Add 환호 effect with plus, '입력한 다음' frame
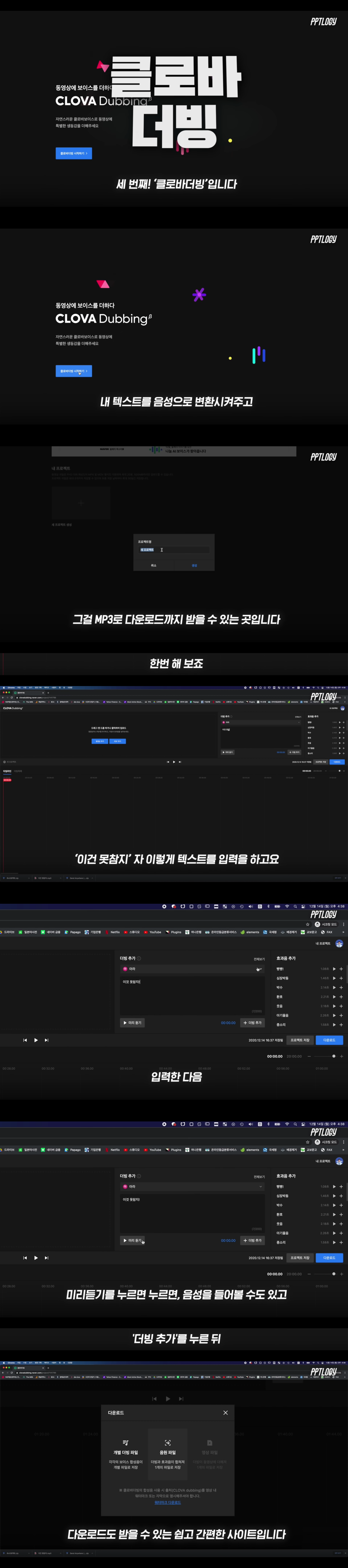348x1568 pixels. (341, 997)
